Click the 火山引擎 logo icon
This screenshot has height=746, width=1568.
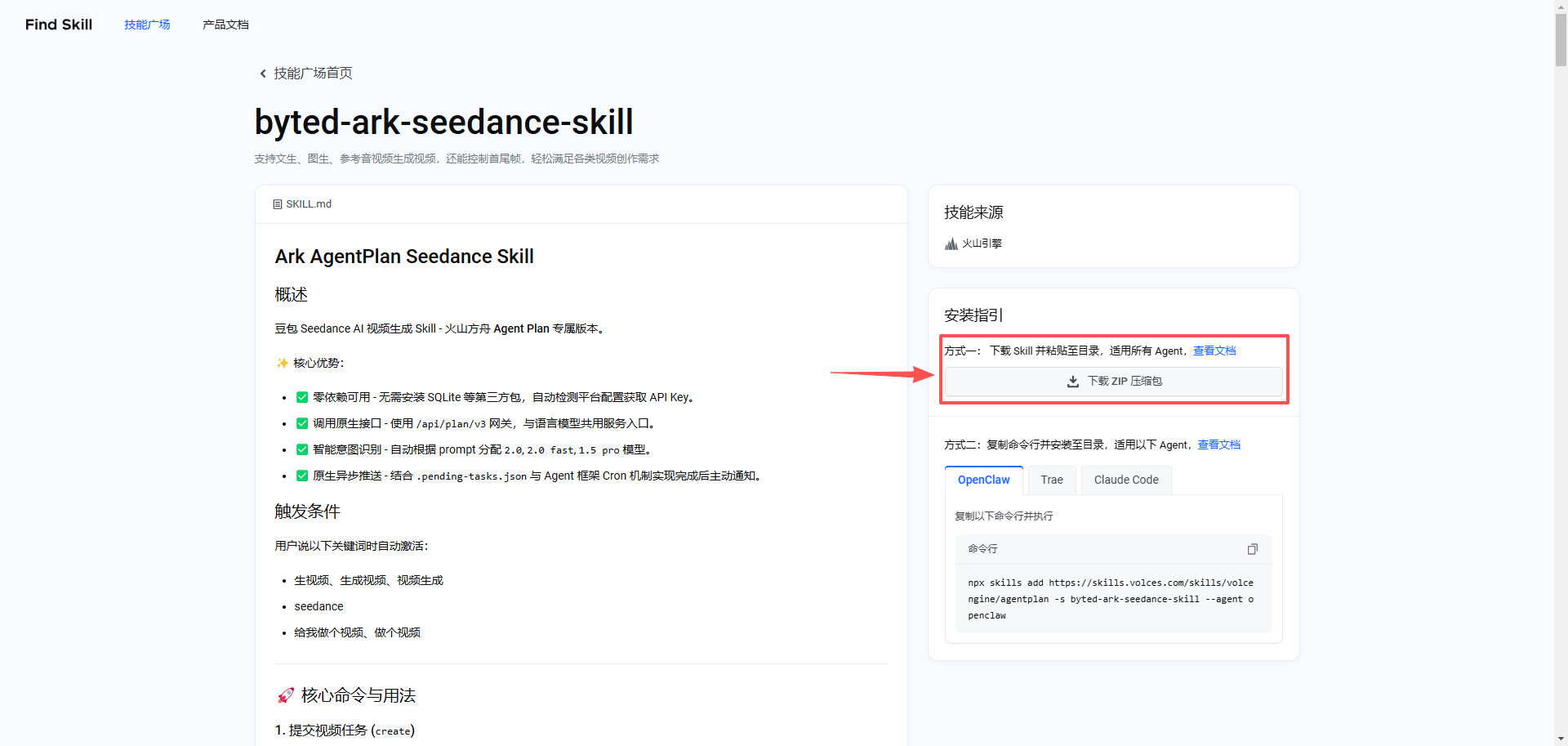tap(951, 243)
